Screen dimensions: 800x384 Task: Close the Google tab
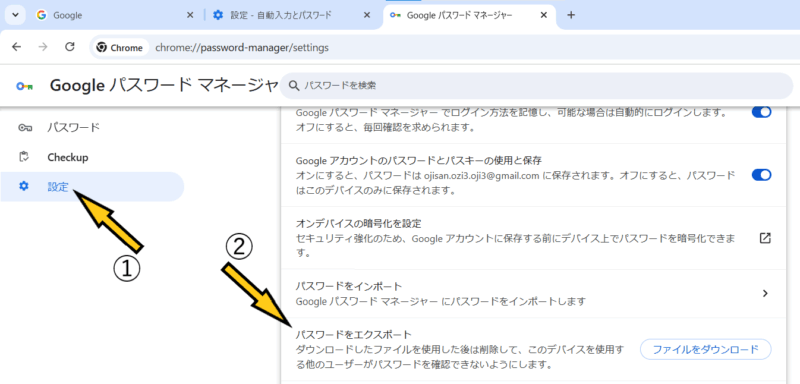190,15
